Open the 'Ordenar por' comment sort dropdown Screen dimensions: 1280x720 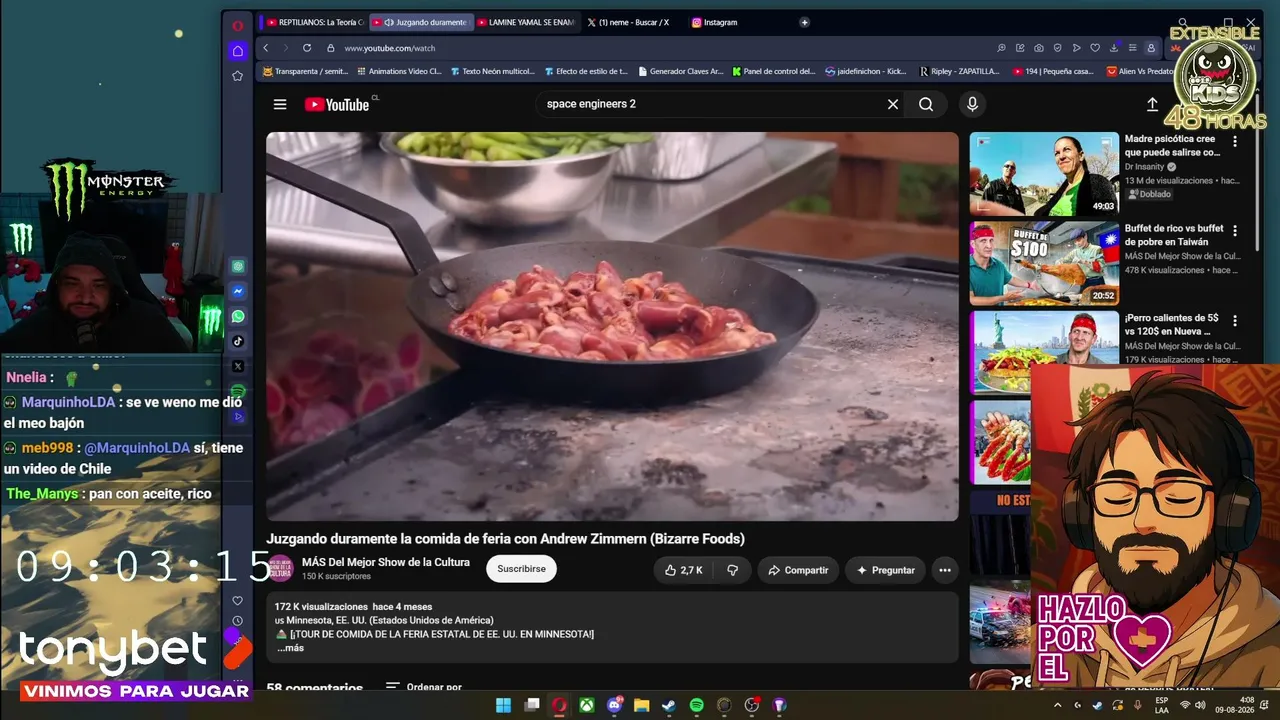coord(424,687)
